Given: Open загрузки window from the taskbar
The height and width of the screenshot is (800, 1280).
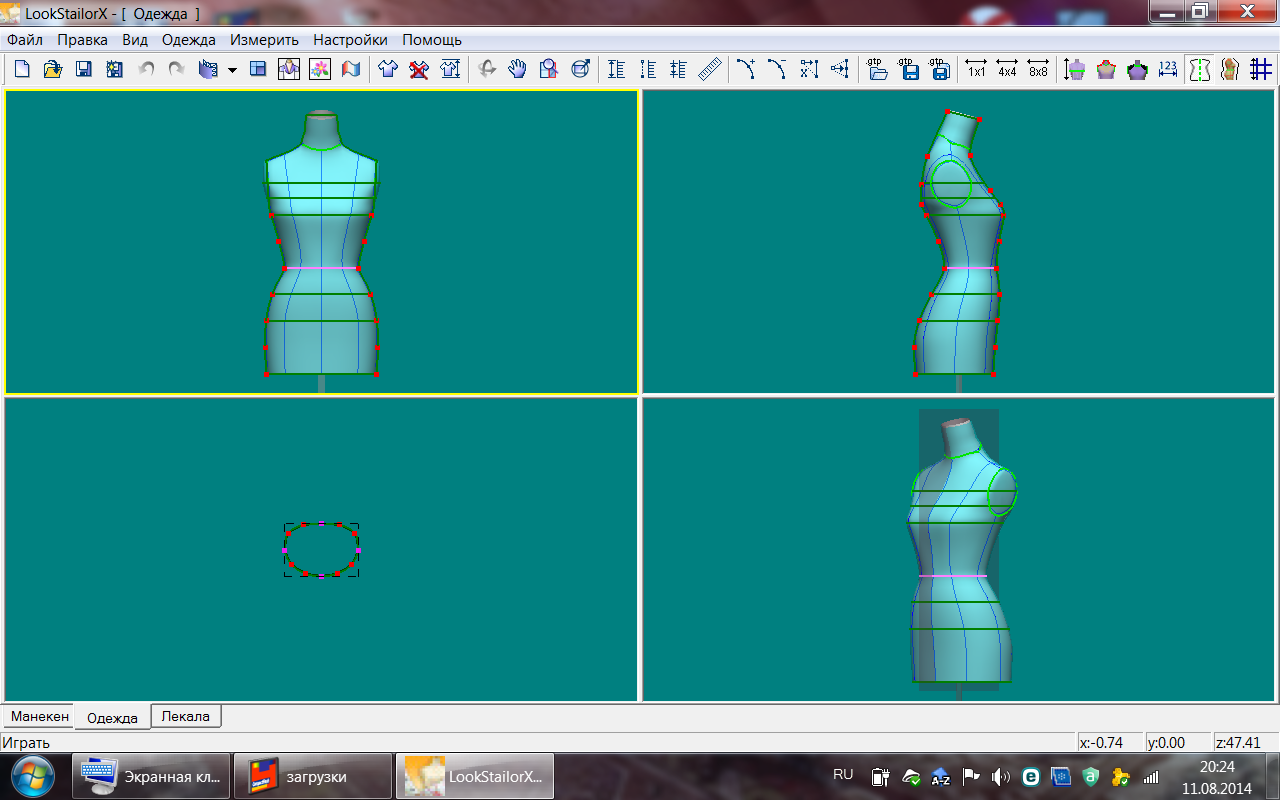Looking at the screenshot, I should point(312,776).
